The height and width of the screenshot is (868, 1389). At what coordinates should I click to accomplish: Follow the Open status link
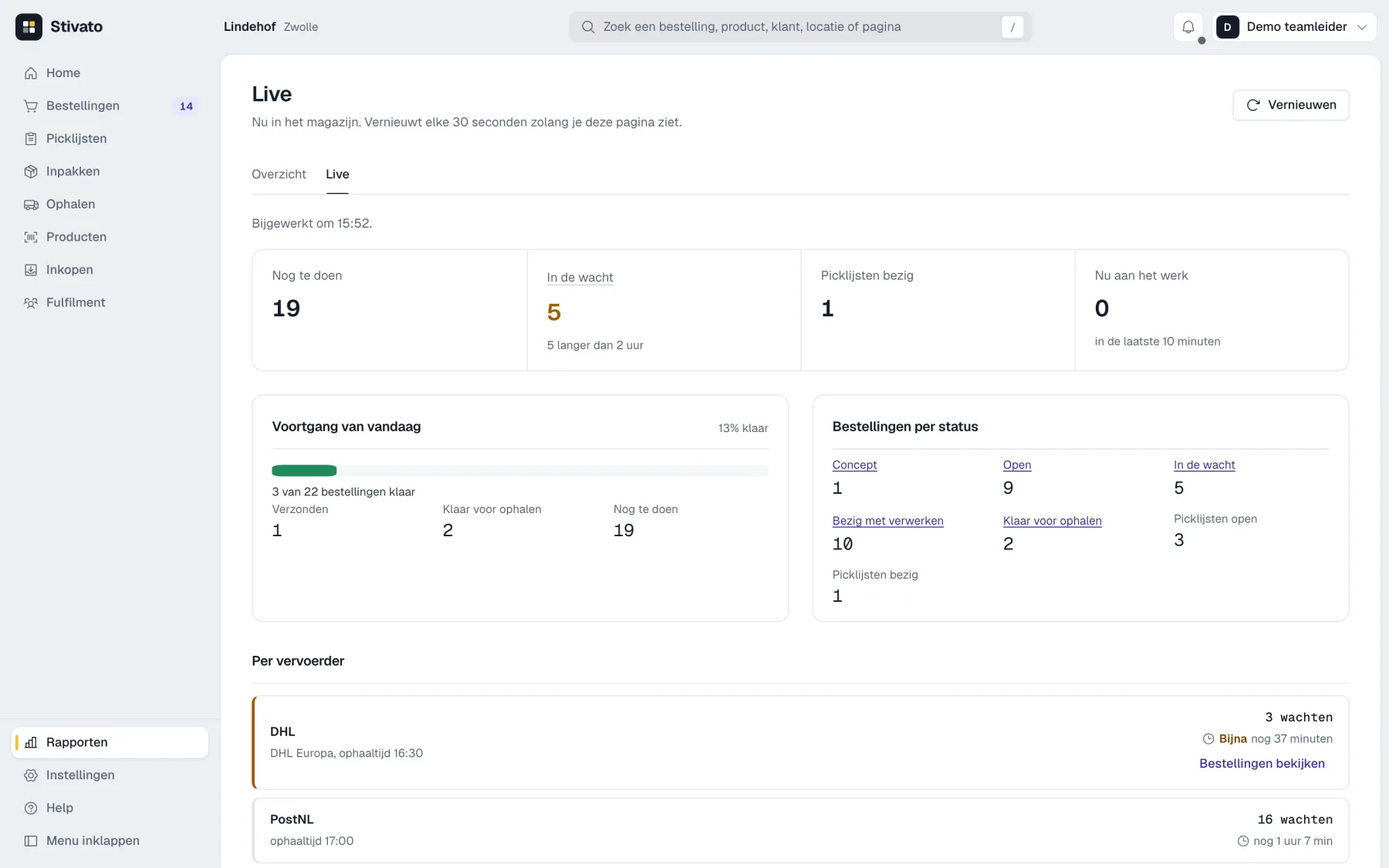tap(1017, 464)
